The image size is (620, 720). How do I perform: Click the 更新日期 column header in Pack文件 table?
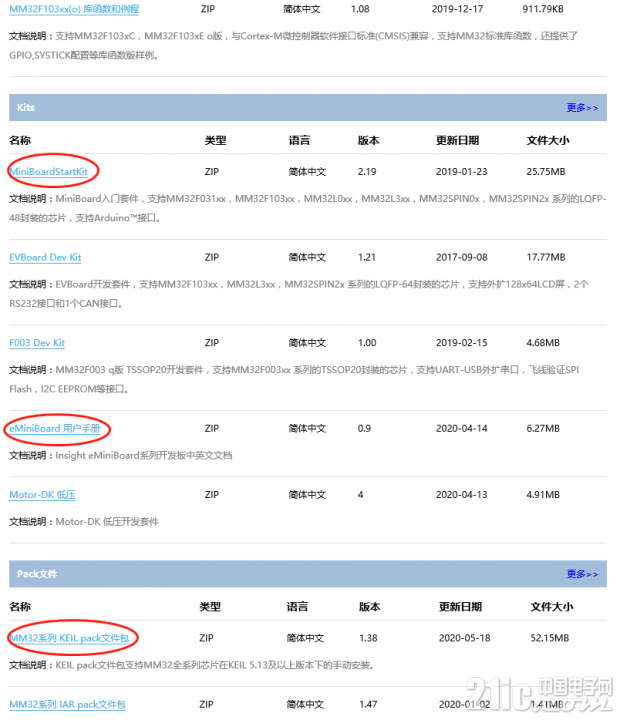point(460,607)
